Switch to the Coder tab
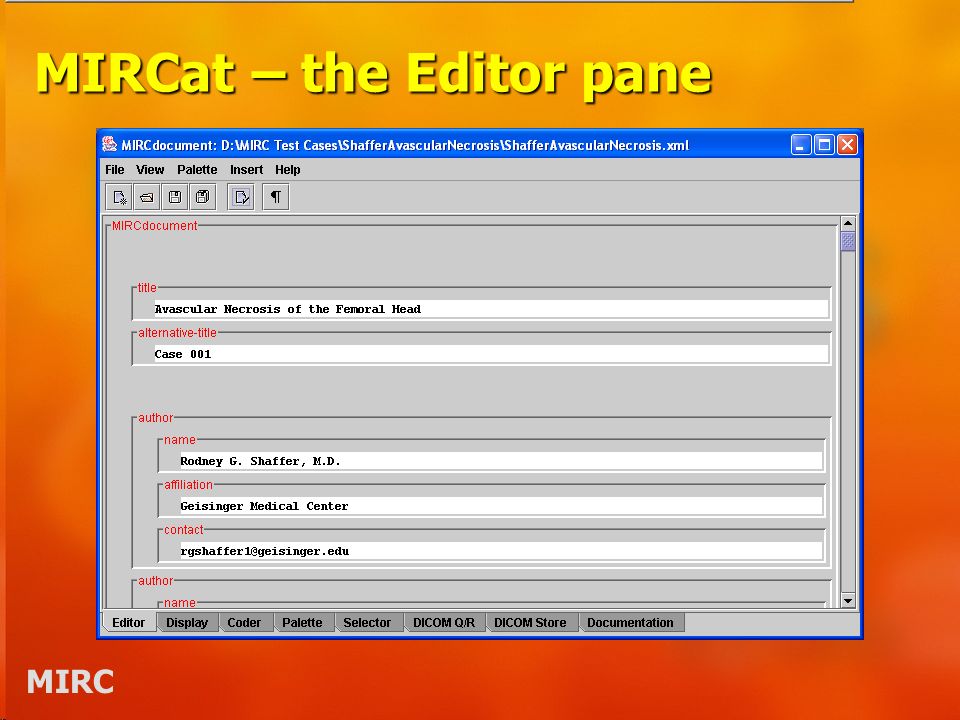Screen dimensions: 960x720 point(244,623)
